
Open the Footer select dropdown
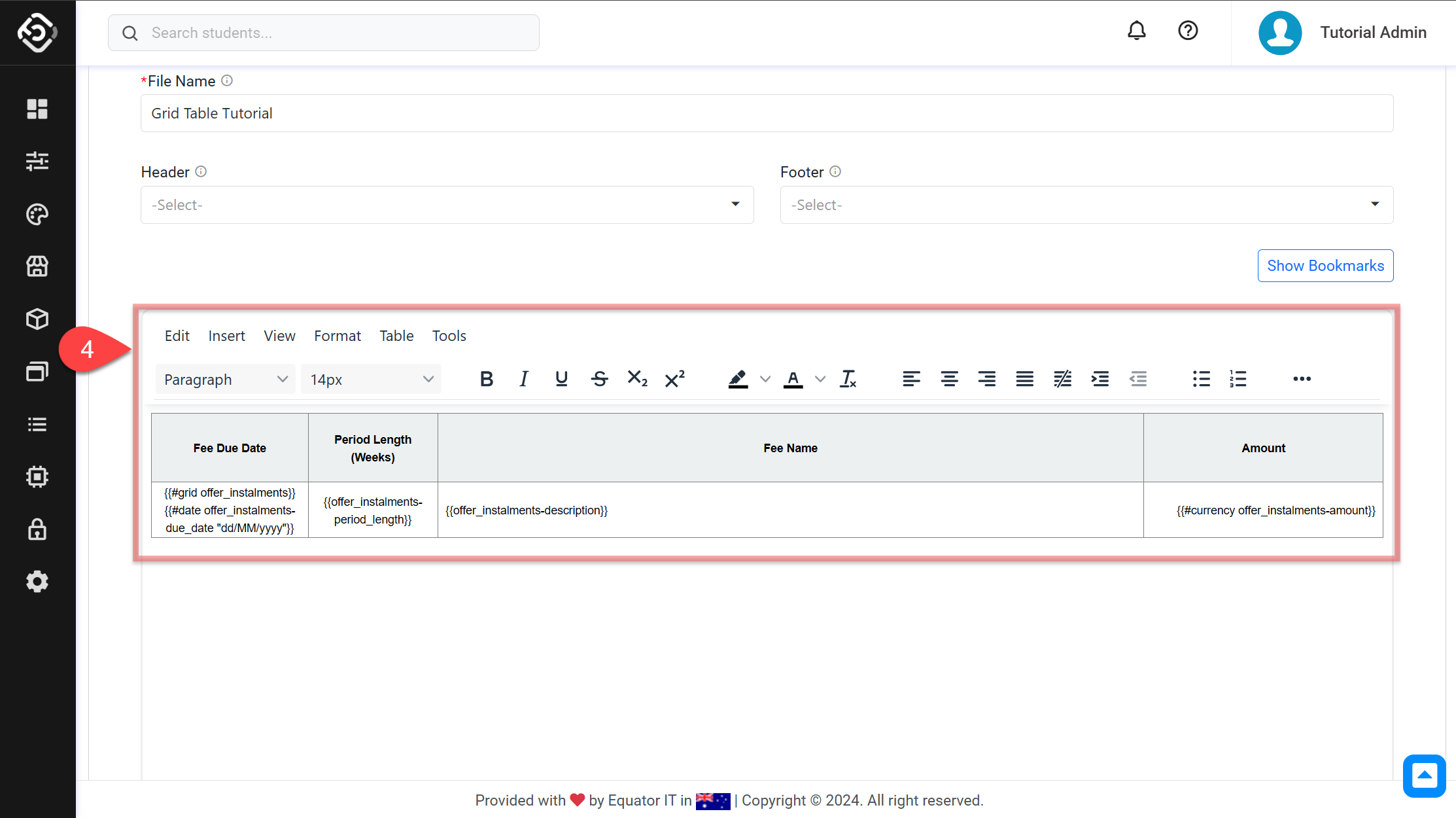click(1086, 205)
